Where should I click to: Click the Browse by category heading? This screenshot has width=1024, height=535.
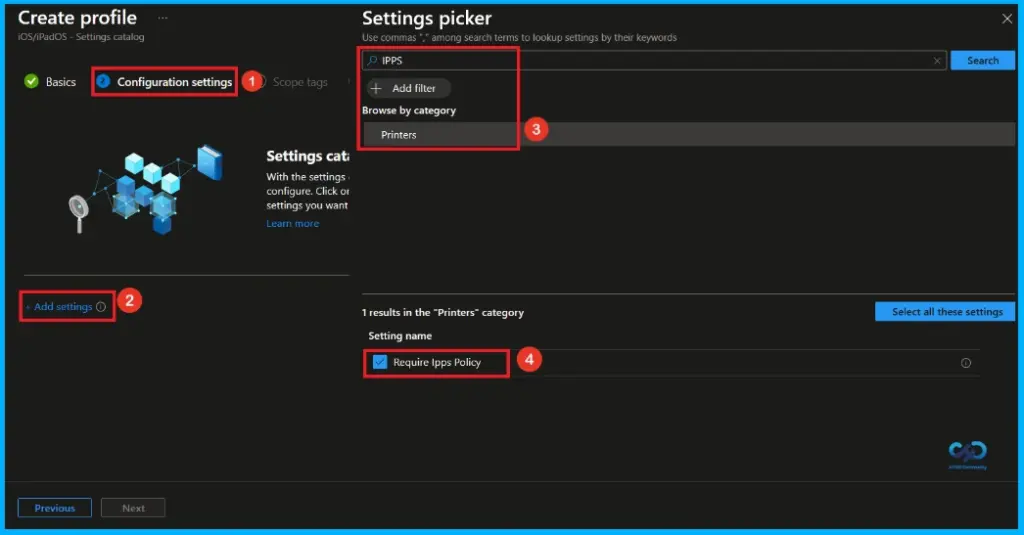[409, 110]
